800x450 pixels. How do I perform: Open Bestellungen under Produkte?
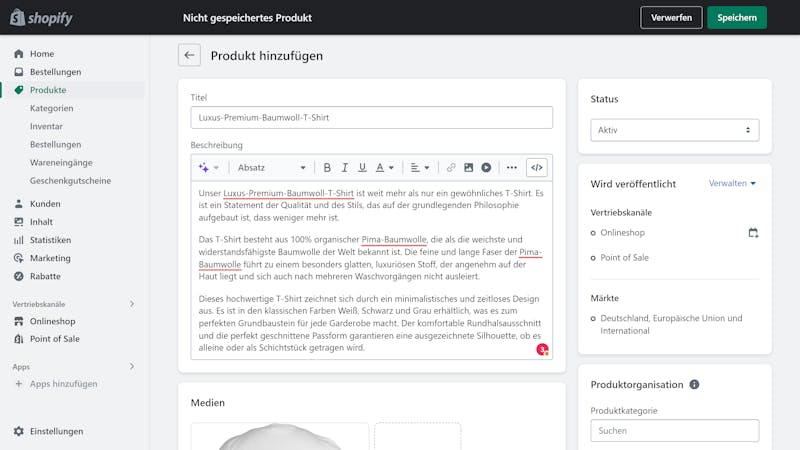coord(56,144)
